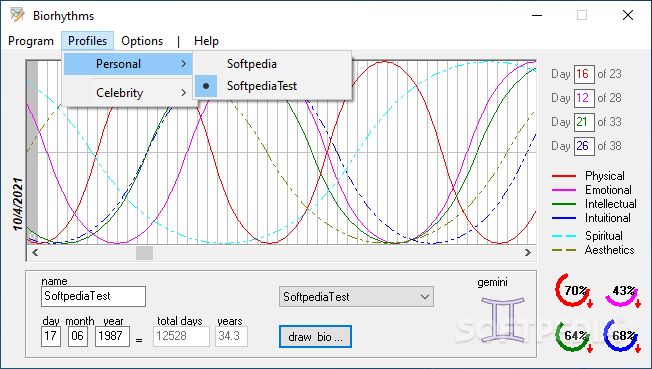Click the gemini zodiac symbol
This screenshot has height=369, width=652.
[x=503, y=319]
